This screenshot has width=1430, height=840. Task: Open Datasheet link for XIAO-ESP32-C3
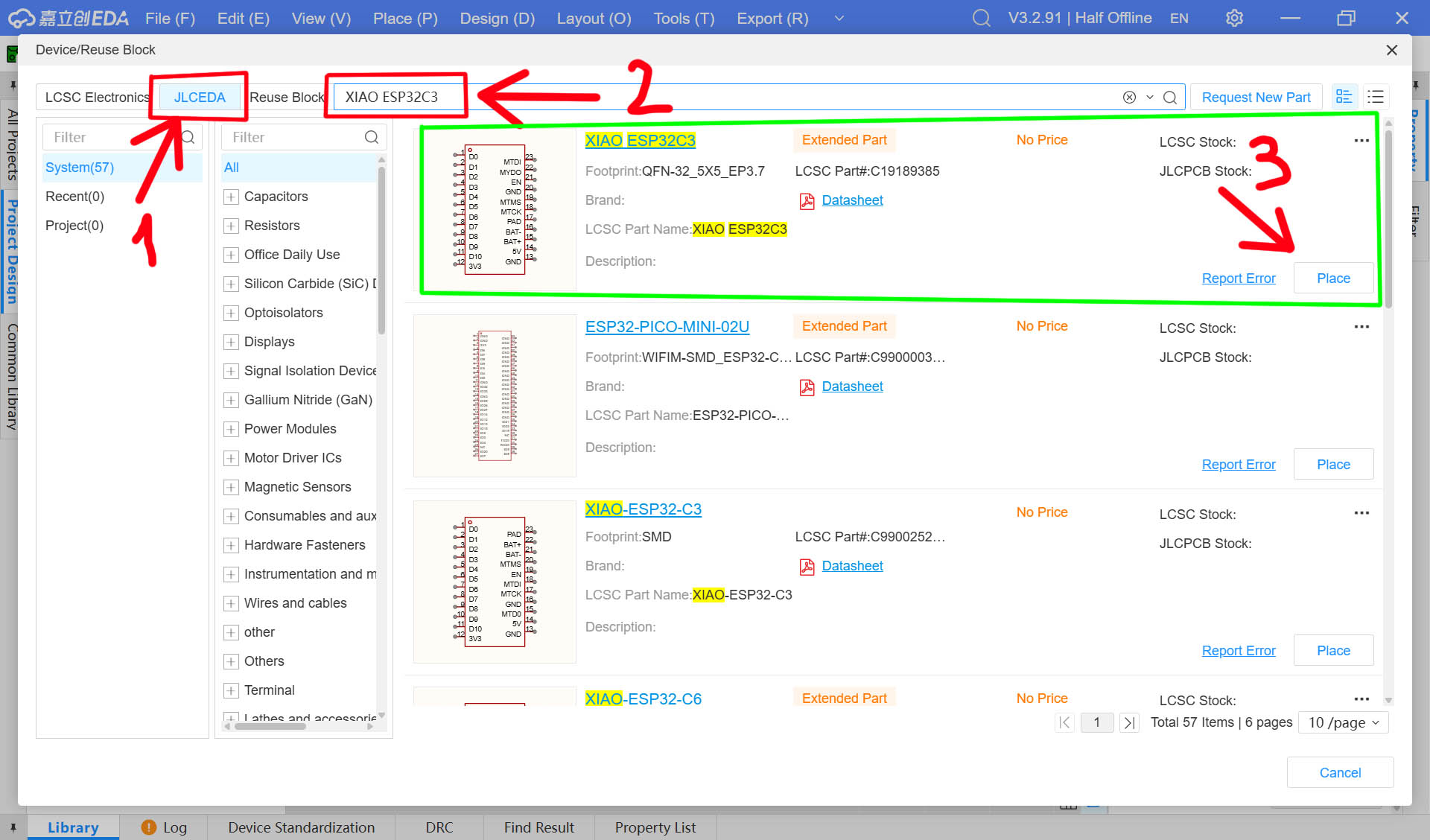852,566
